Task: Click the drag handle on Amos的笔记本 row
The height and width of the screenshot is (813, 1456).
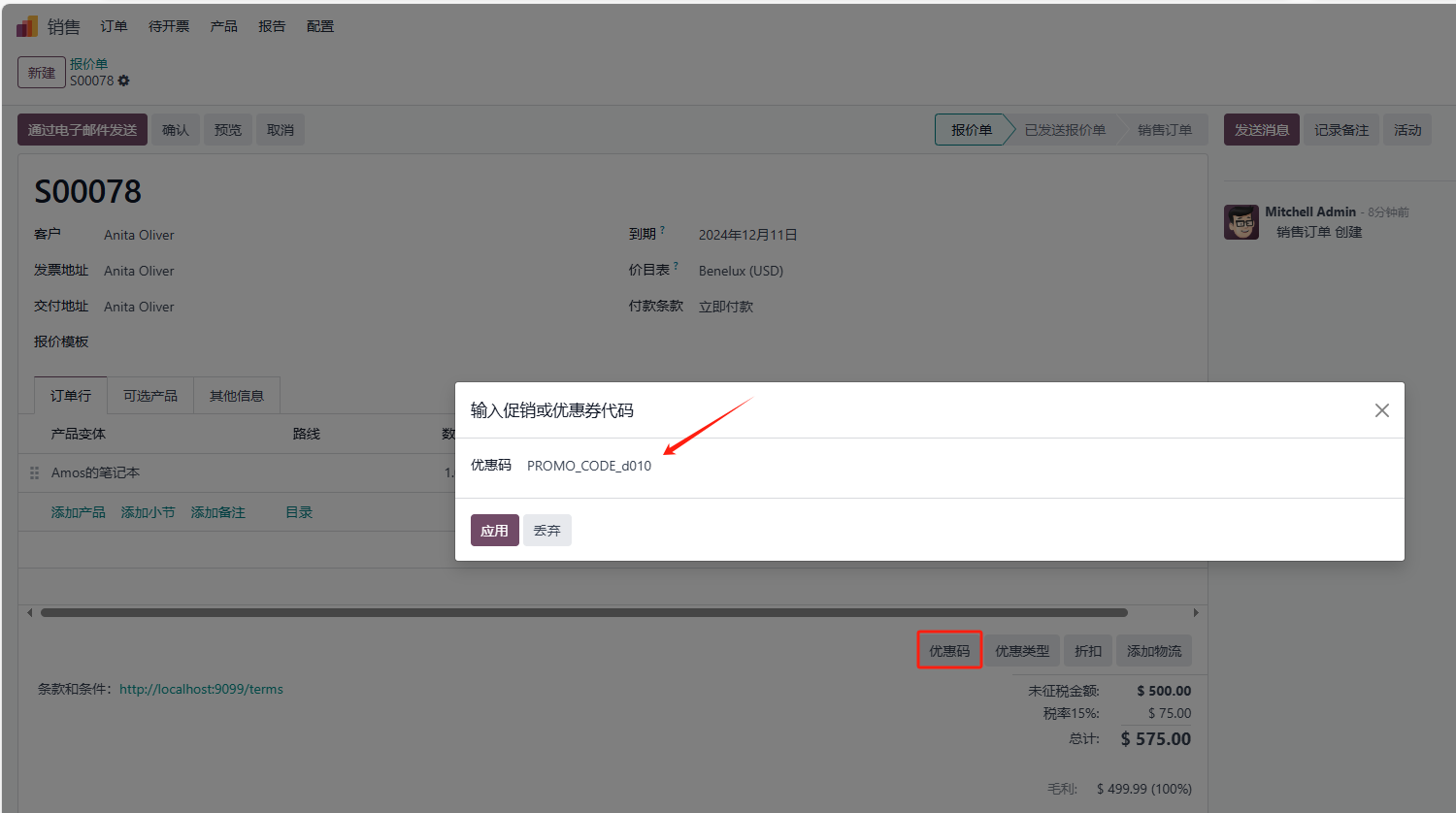Action: tap(34, 472)
